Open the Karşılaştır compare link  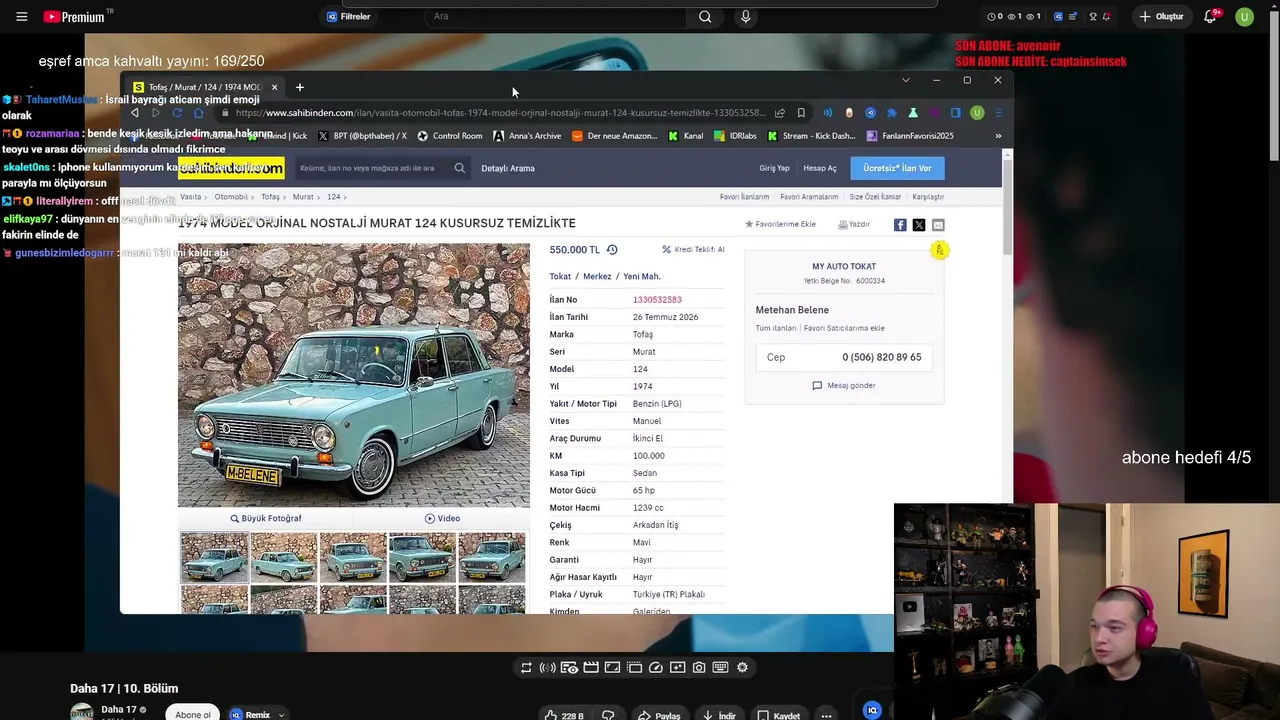pyautogui.click(x=928, y=197)
